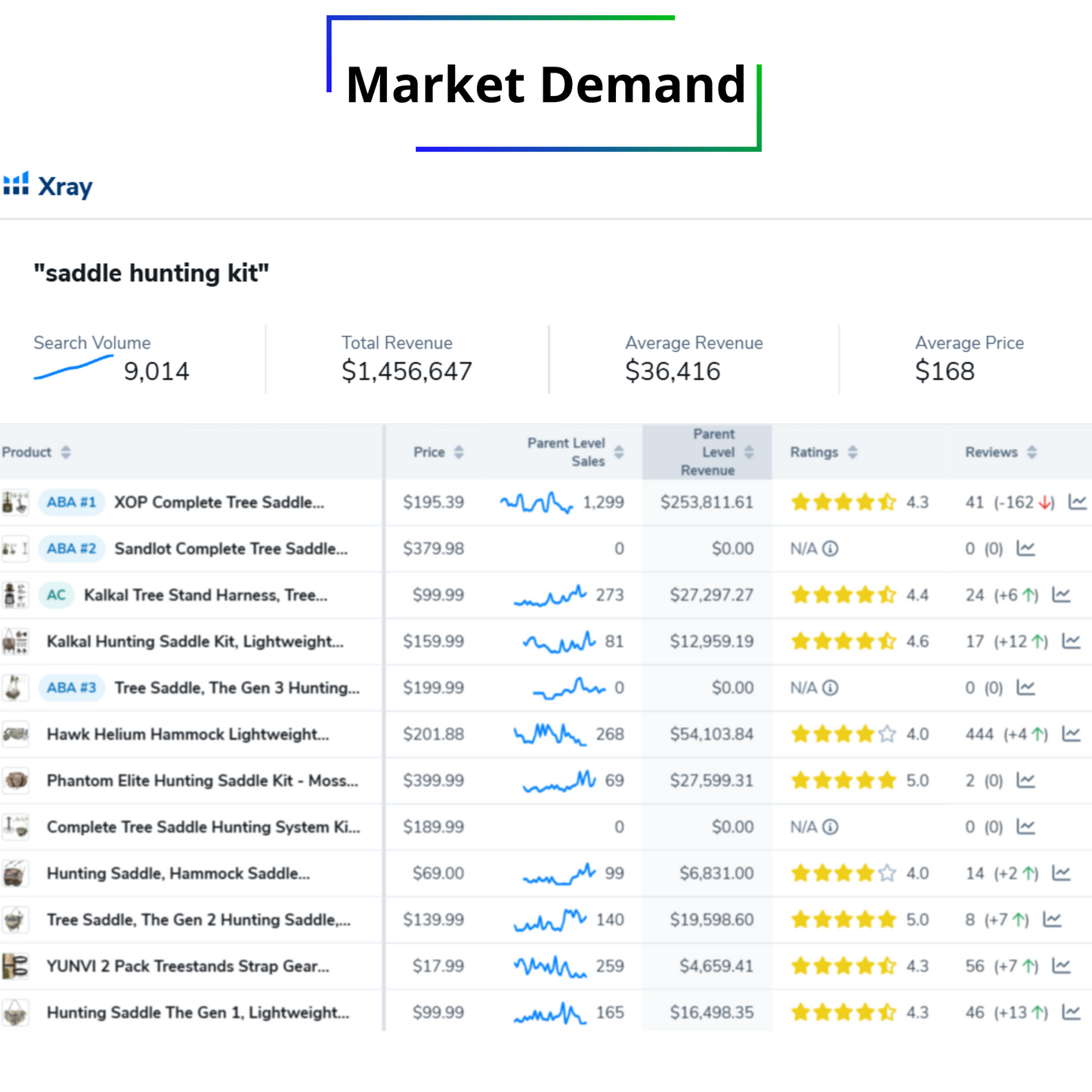Click revenue cell $19,598.60
The width and height of the screenshot is (1092, 1092).
pos(711,920)
